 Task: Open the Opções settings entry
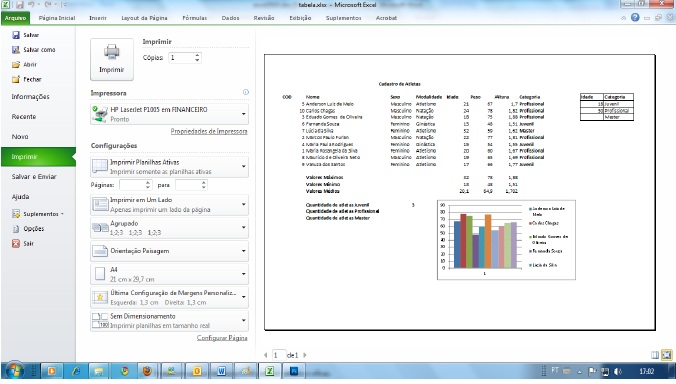28,228
